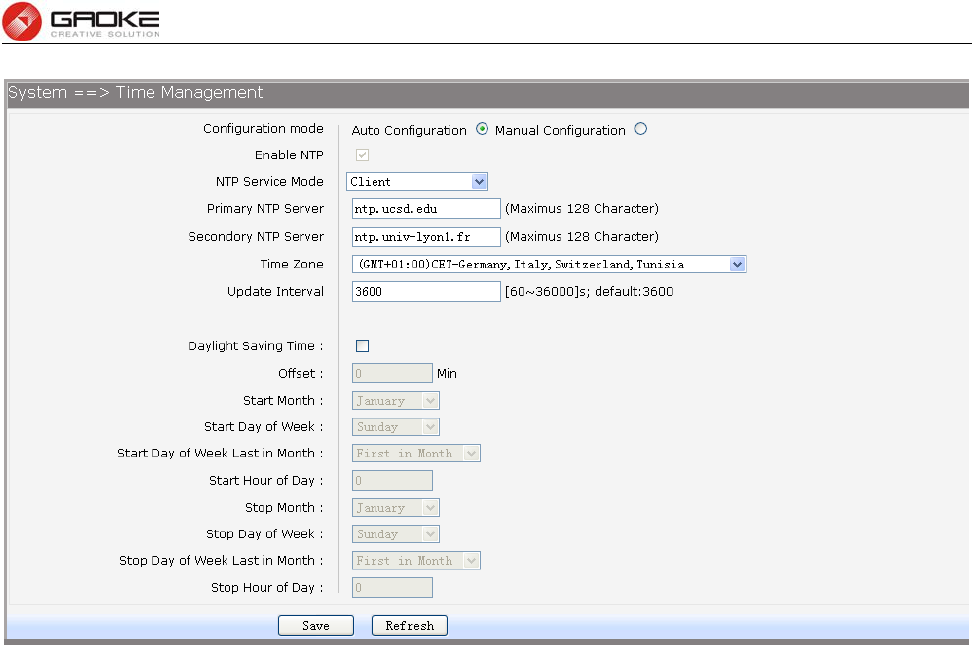Click the 'Daylight Saving Time :' label
Image resolution: width=972 pixels, height=645 pixels.
pyautogui.click(x=256, y=346)
